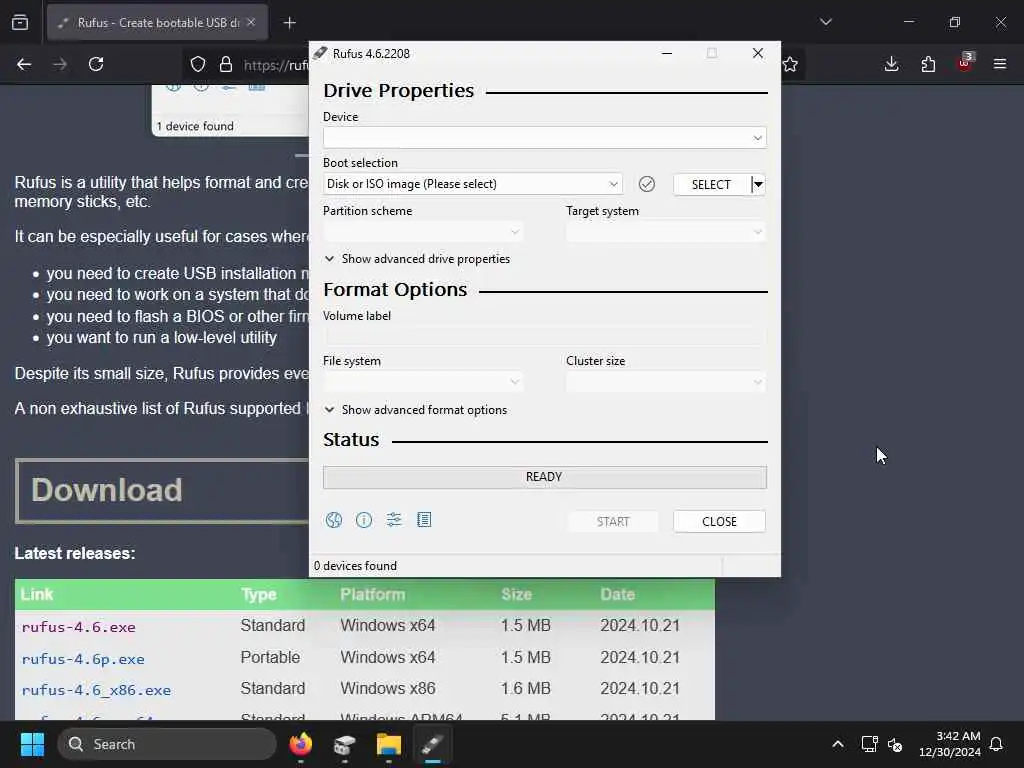Screen dimensions: 1024x768
Task: Click the Rufus title bar app icon
Action: click(319, 54)
